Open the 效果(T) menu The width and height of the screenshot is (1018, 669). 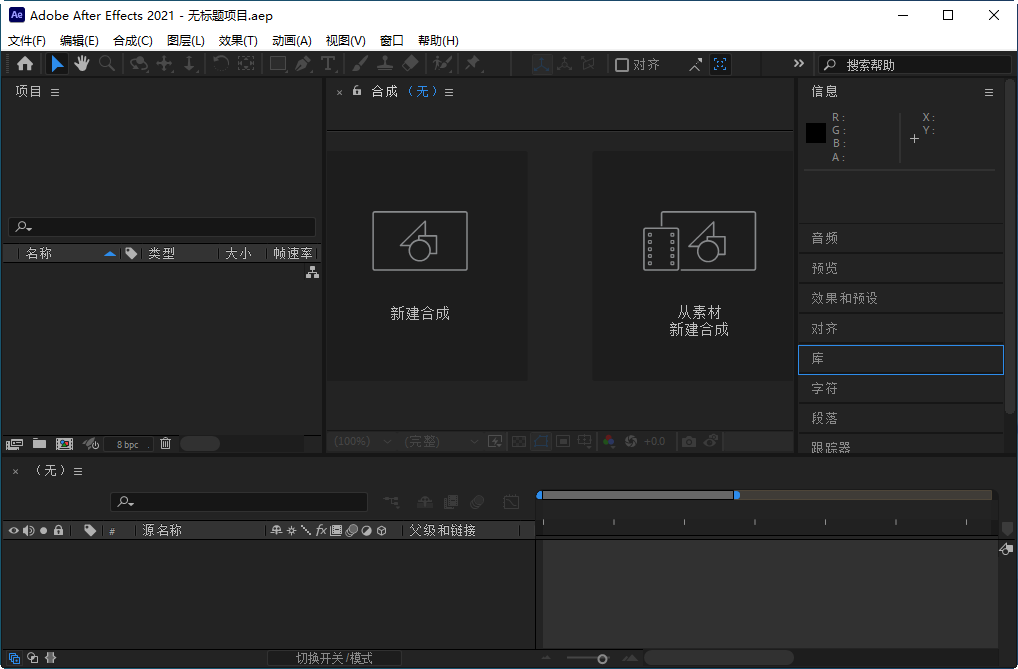[x=236, y=40]
